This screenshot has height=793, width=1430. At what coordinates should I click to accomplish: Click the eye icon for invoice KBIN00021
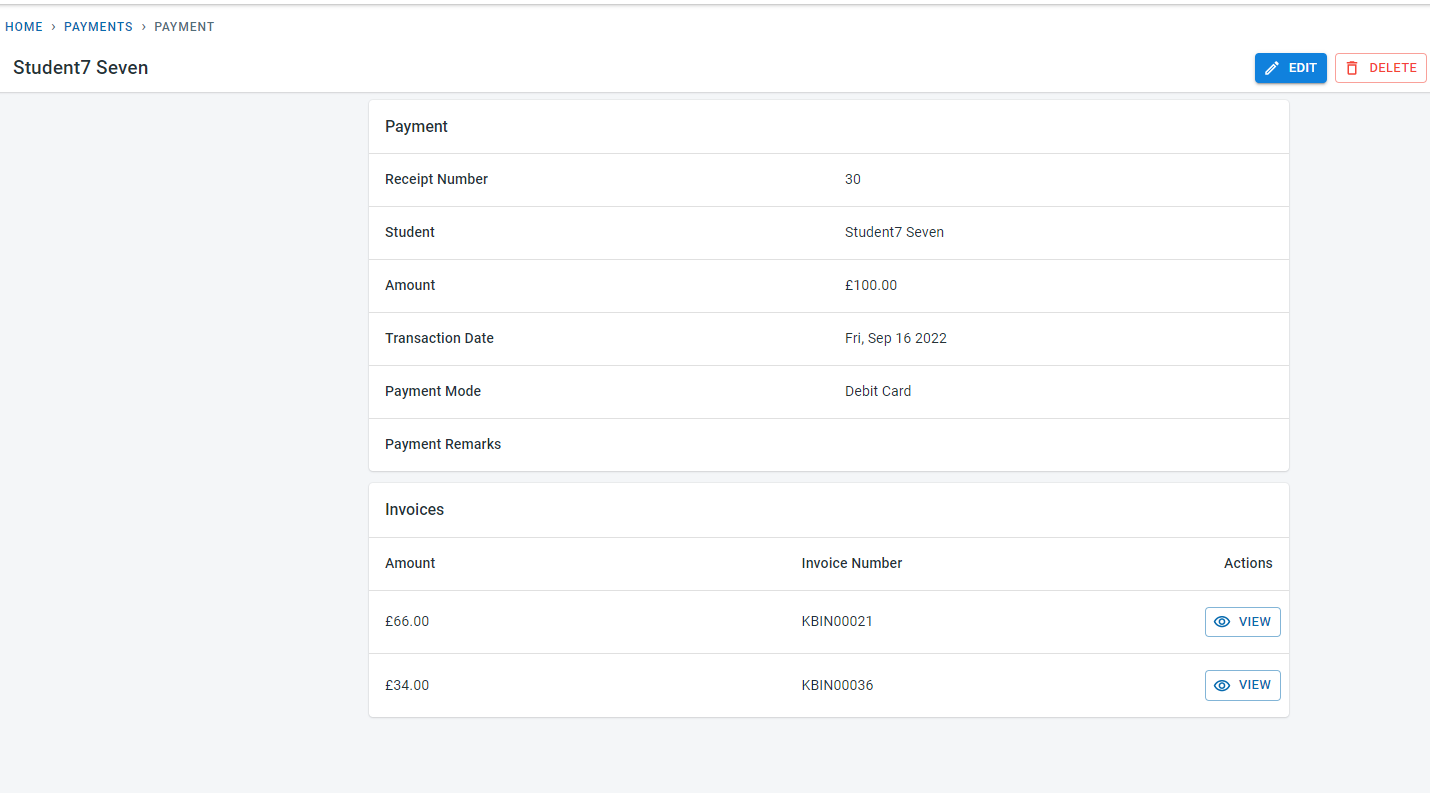[1222, 622]
